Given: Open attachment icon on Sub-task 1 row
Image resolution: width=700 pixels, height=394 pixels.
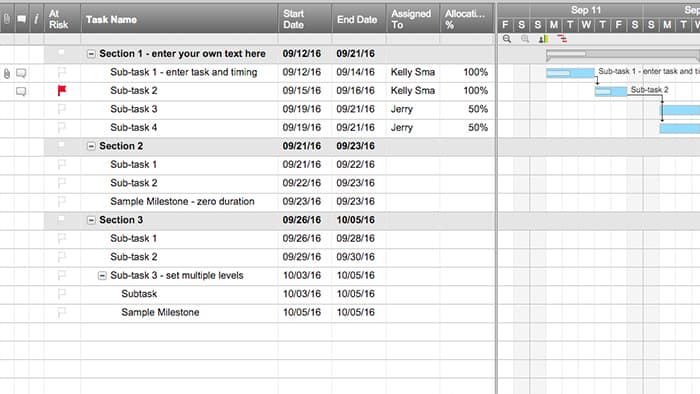Looking at the screenshot, I should pos(7,73).
